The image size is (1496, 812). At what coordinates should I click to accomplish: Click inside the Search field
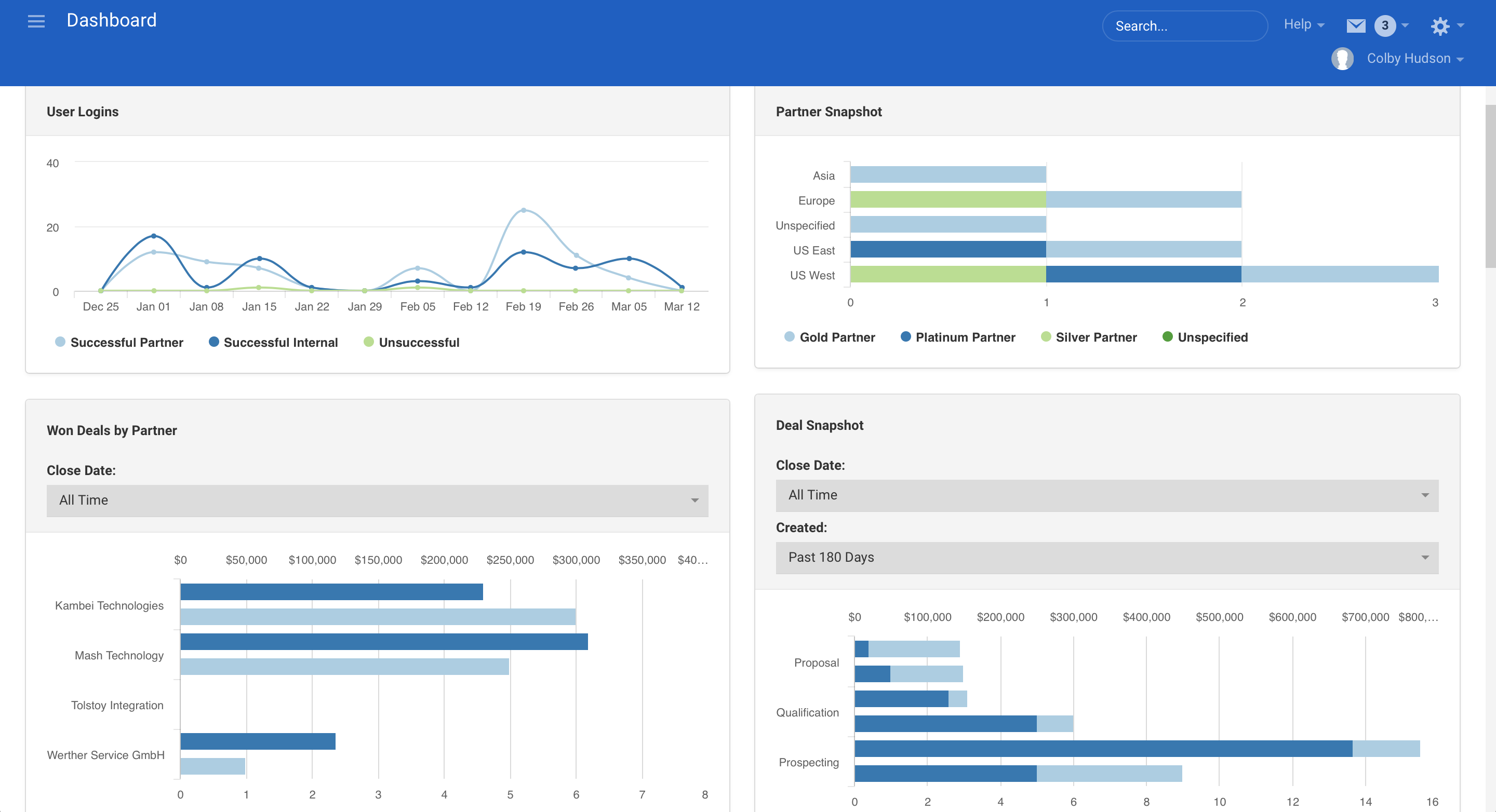pos(1184,25)
